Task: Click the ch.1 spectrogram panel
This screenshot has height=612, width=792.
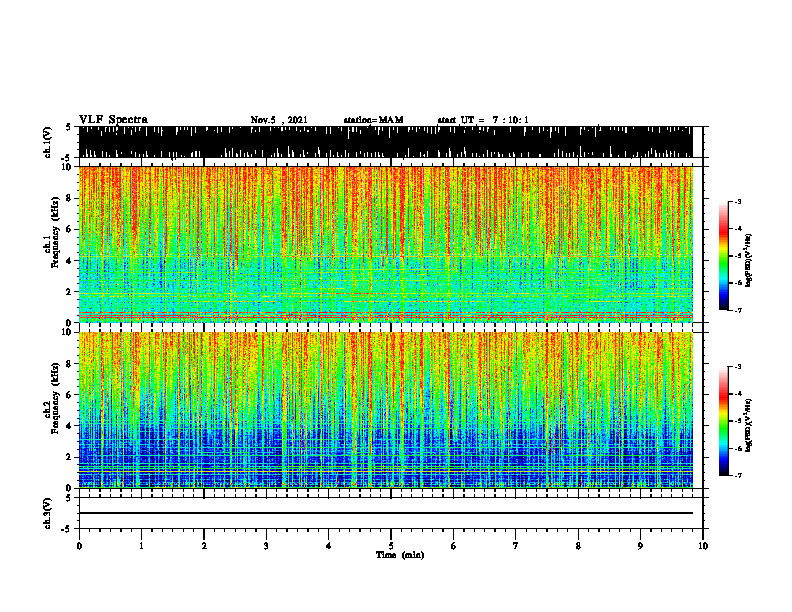Action: pyautogui.click(x=385, y=244)
